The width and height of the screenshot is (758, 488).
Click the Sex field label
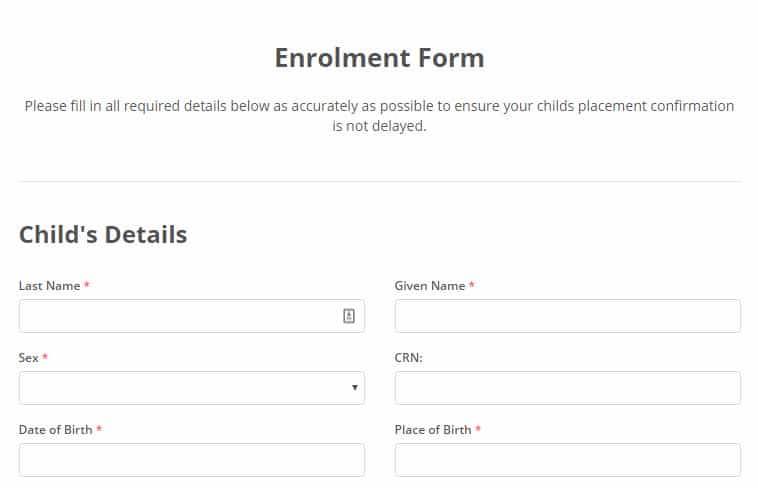[29, 358]
